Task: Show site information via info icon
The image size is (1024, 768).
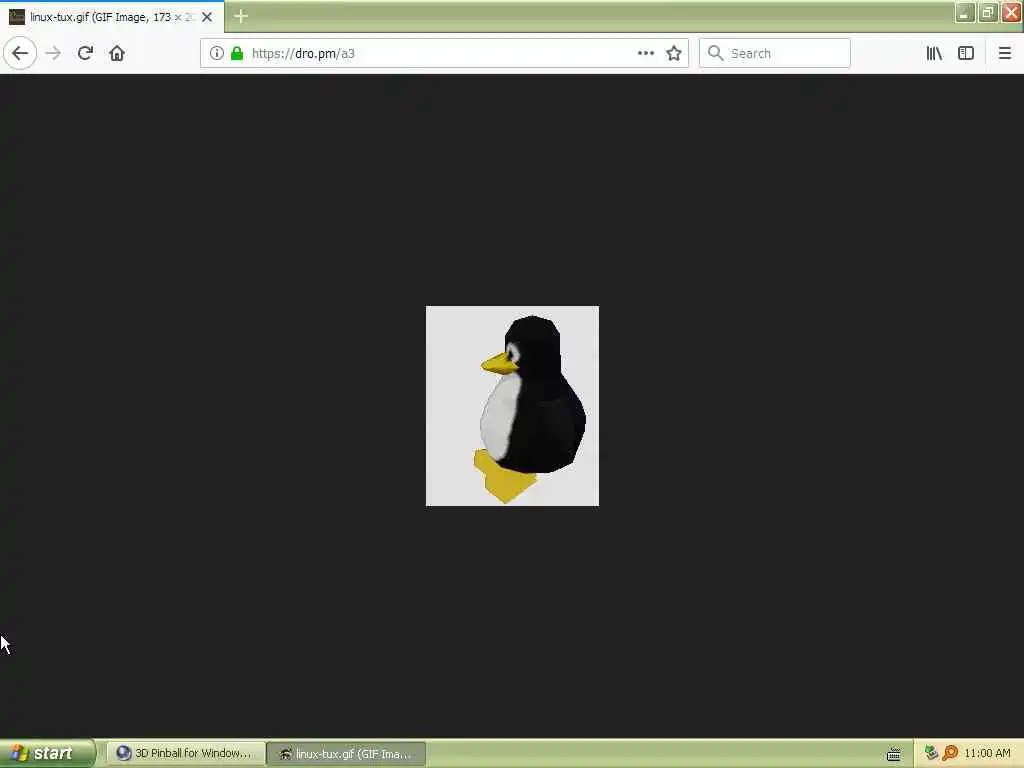Action: pos(217,54)
